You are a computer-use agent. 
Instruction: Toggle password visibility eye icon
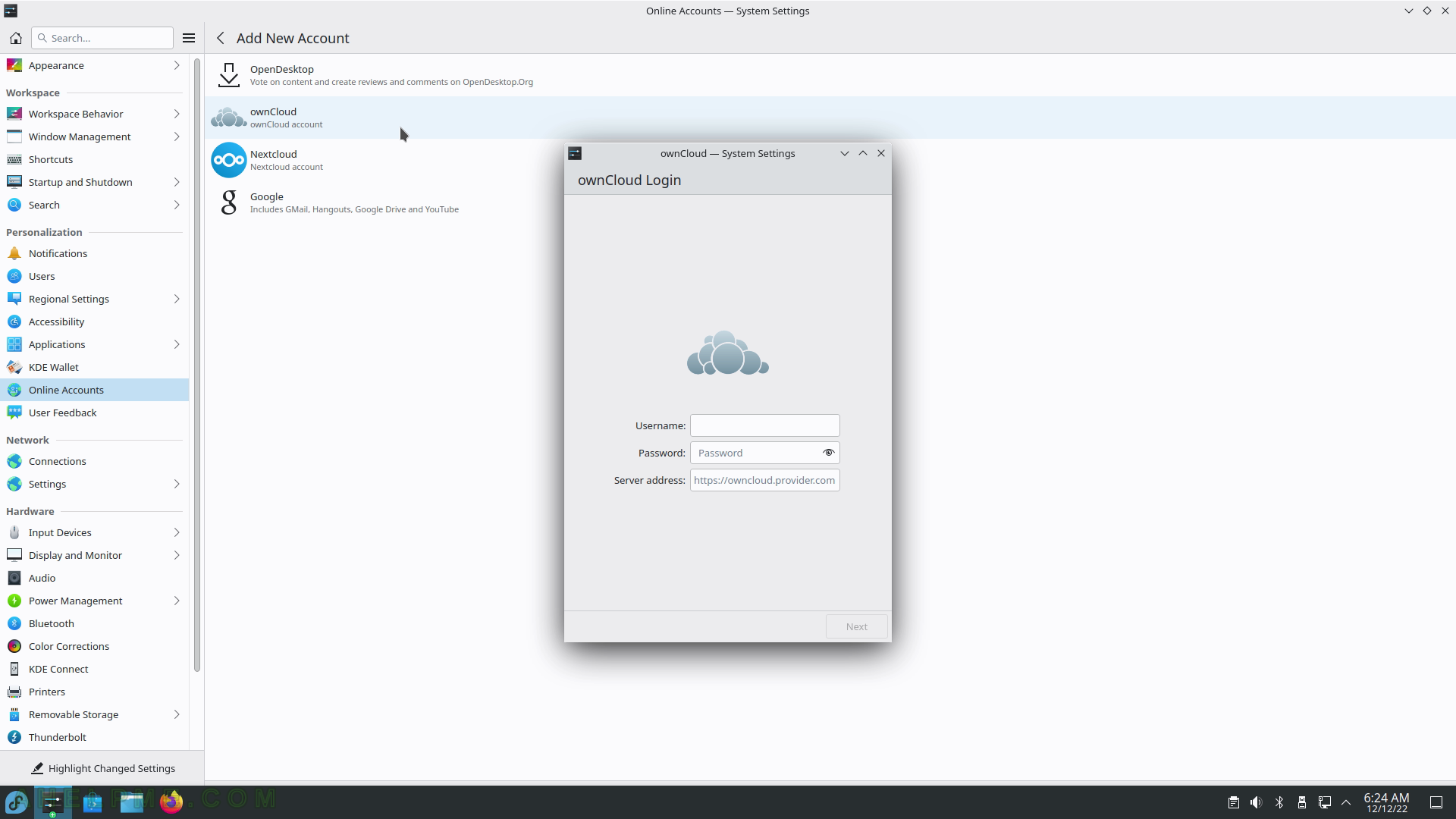click(828, 453)
